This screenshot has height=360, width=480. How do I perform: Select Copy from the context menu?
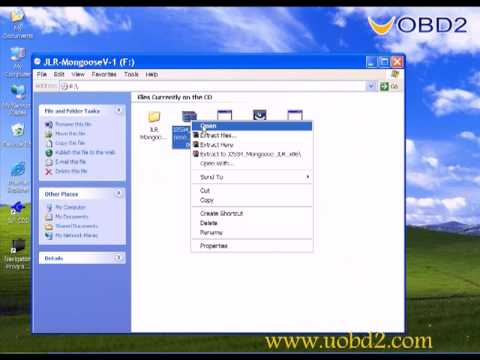tap(252, 200)
